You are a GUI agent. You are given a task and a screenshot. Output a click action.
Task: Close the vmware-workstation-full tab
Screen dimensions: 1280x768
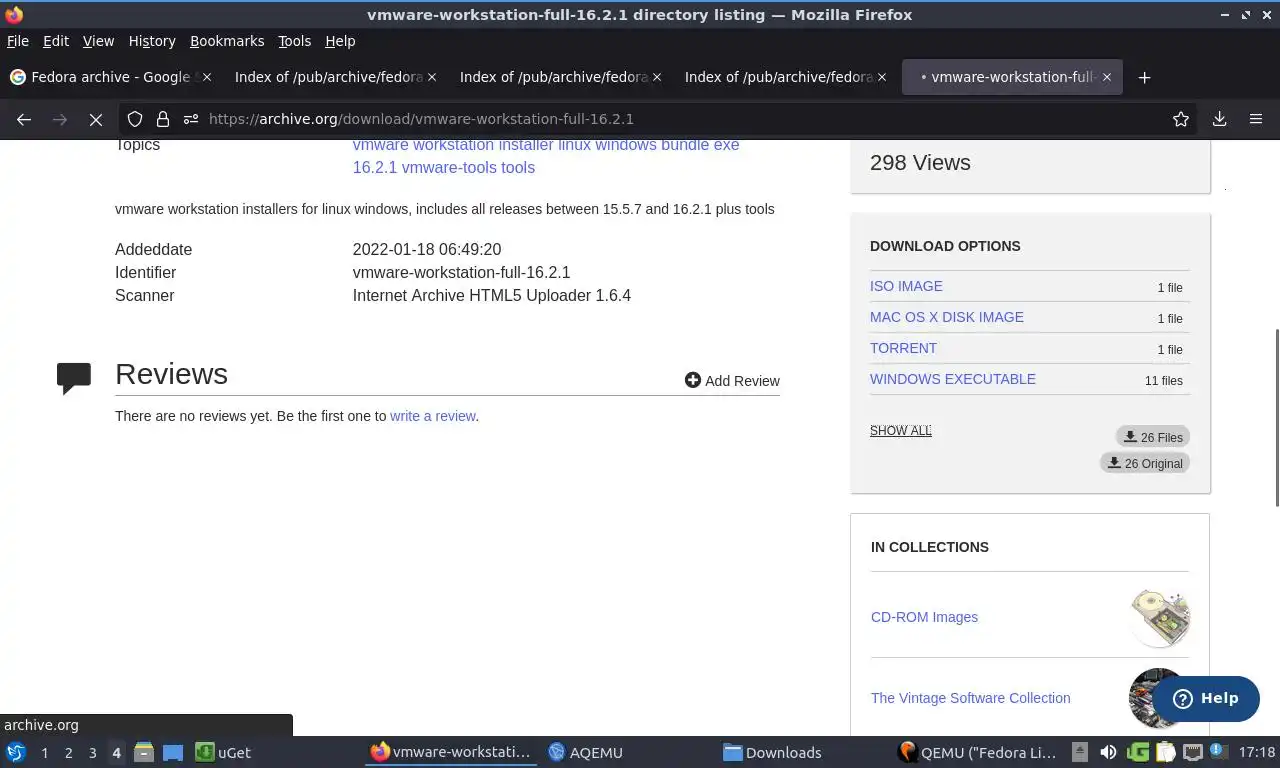1107,77
